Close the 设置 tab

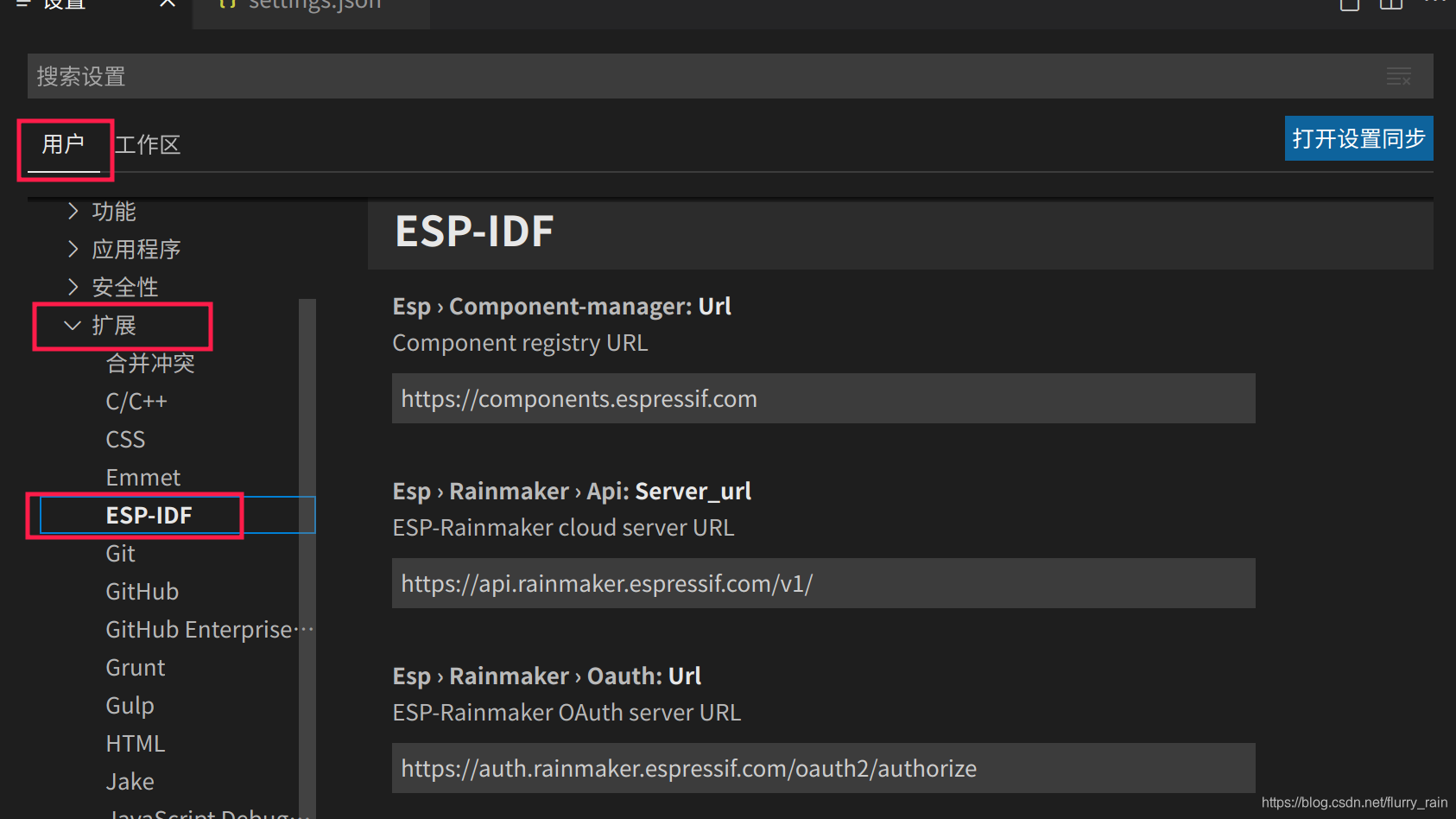coord(168,3)
